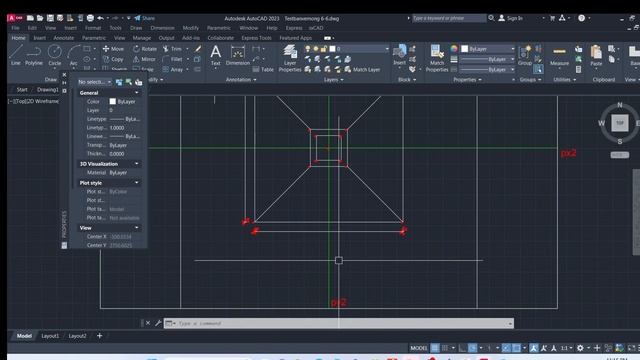Click the Mirror tool
The image size is (640, 360).
pos(144,59)
